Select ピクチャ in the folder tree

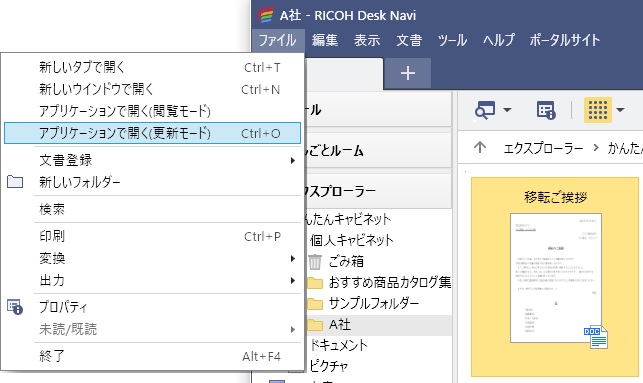tap(329, 366)
